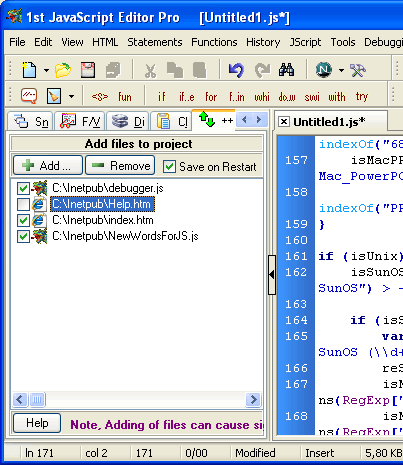
Task: Open a file using the folder icon
Action: coord(63,70)
